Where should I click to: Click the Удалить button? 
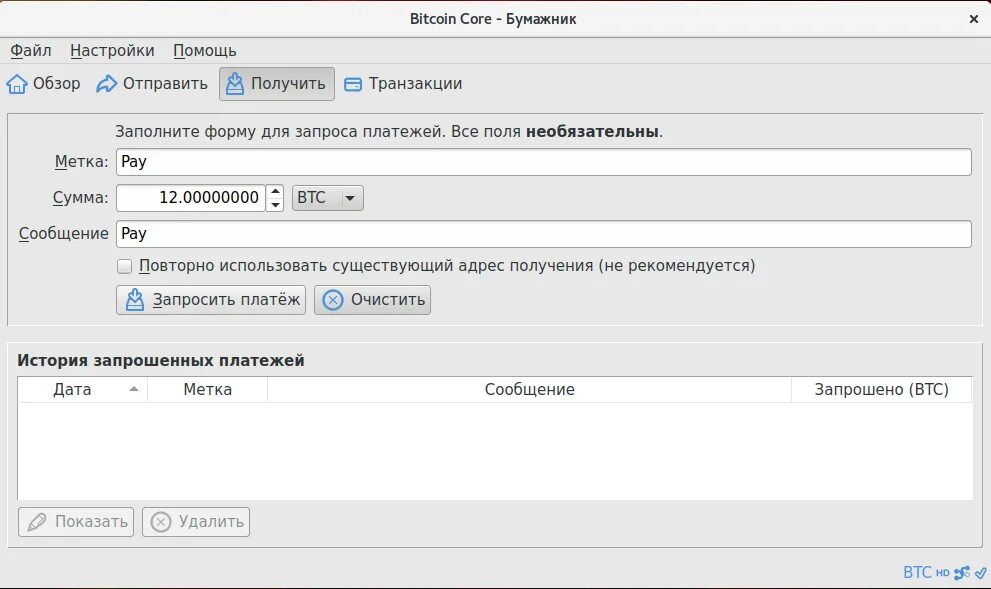[196, 521]
